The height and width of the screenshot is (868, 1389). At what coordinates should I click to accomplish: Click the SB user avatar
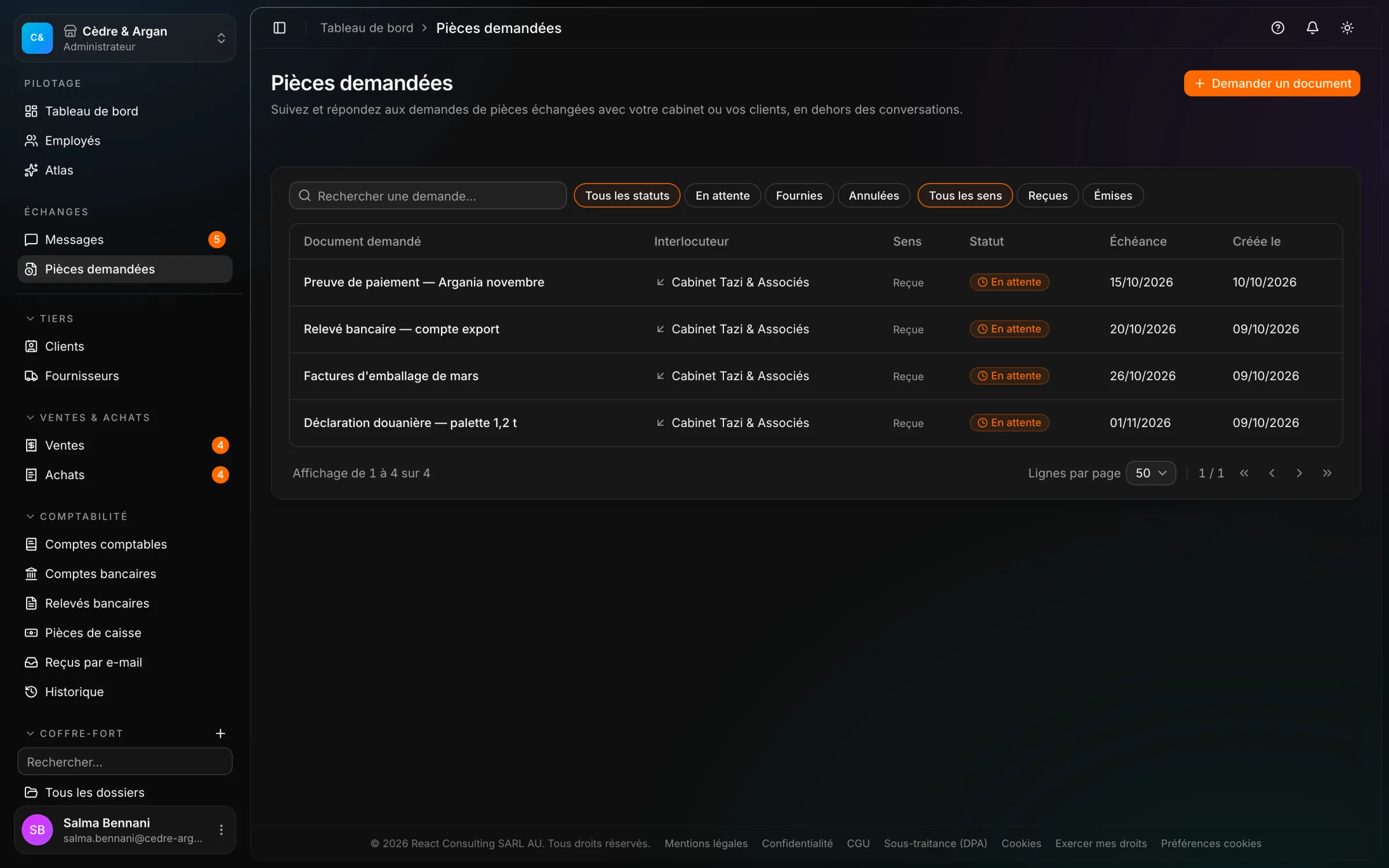click(x=37, y=830)
